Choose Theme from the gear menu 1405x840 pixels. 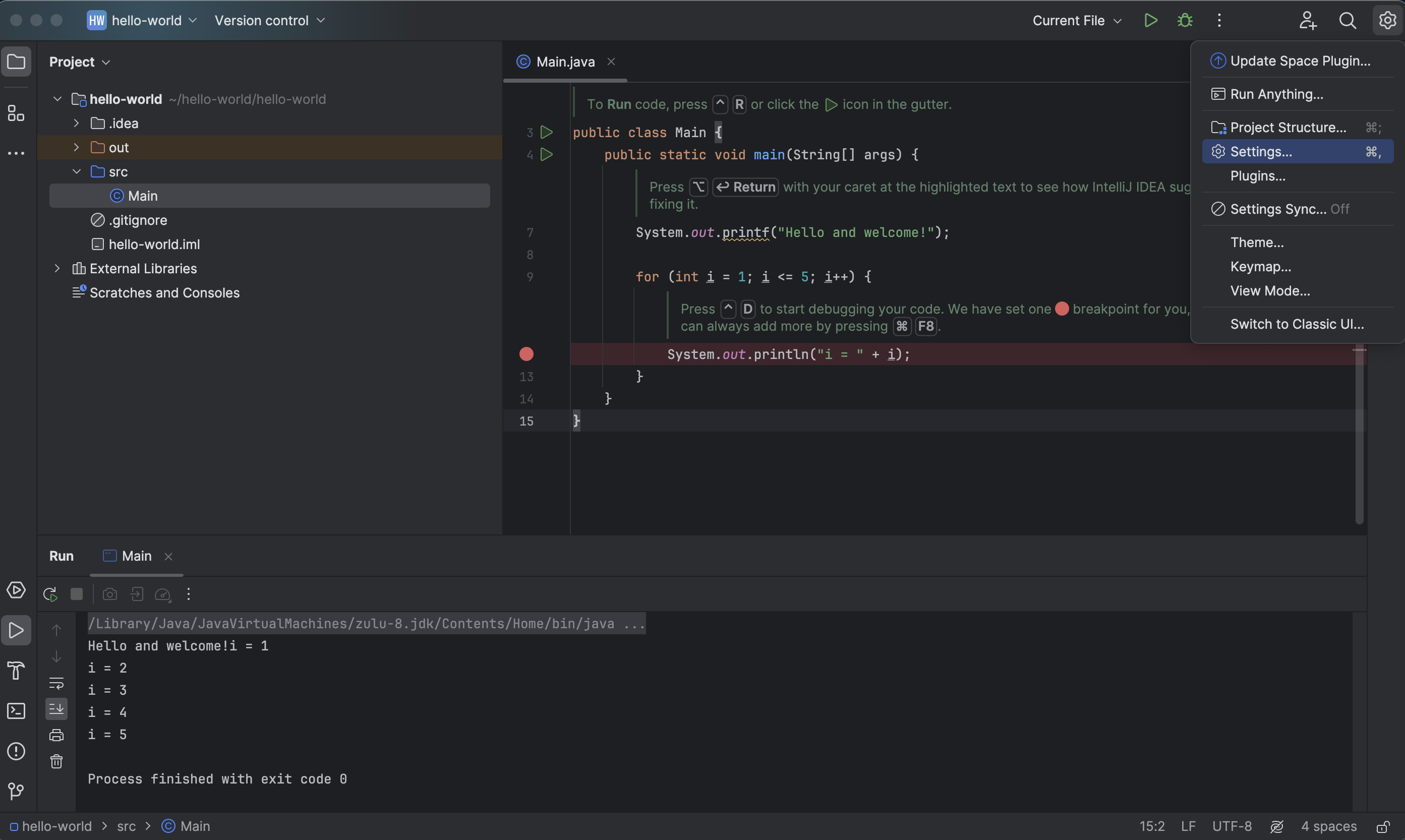[1298, 242]
